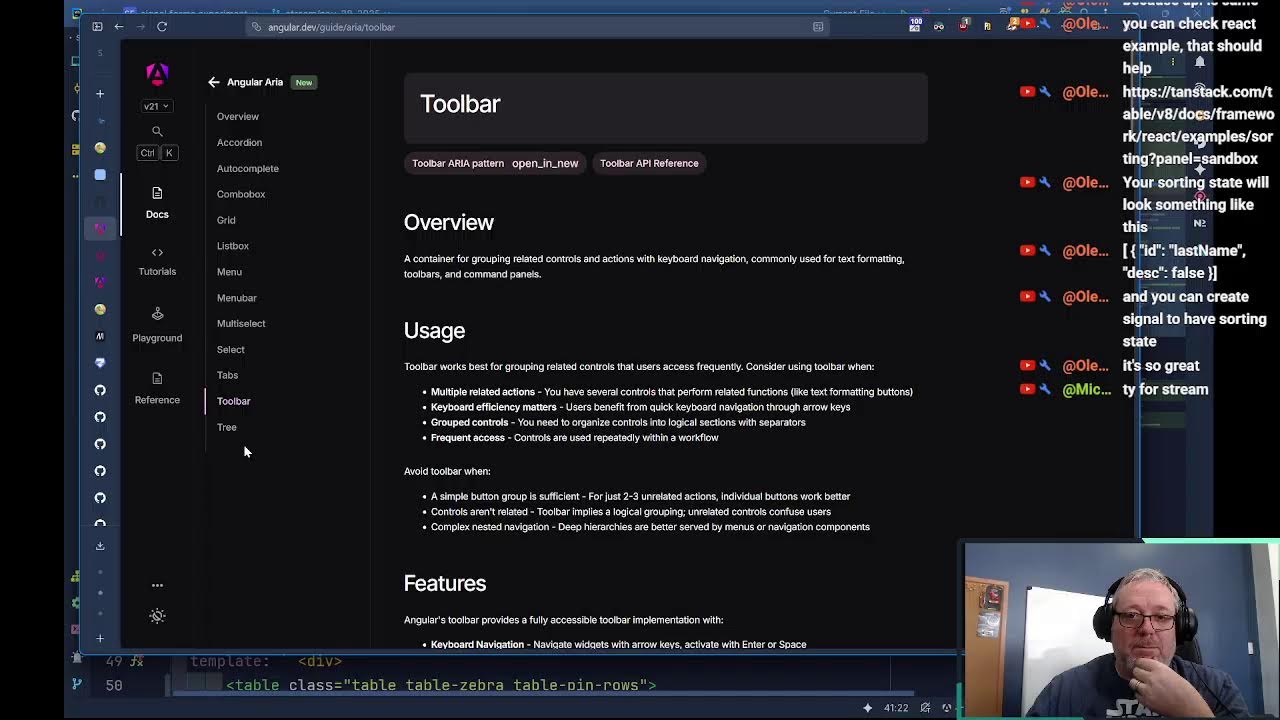1280x720 pixels.
Task: Click the Overview section heading
Action: (x=449, y=223)
